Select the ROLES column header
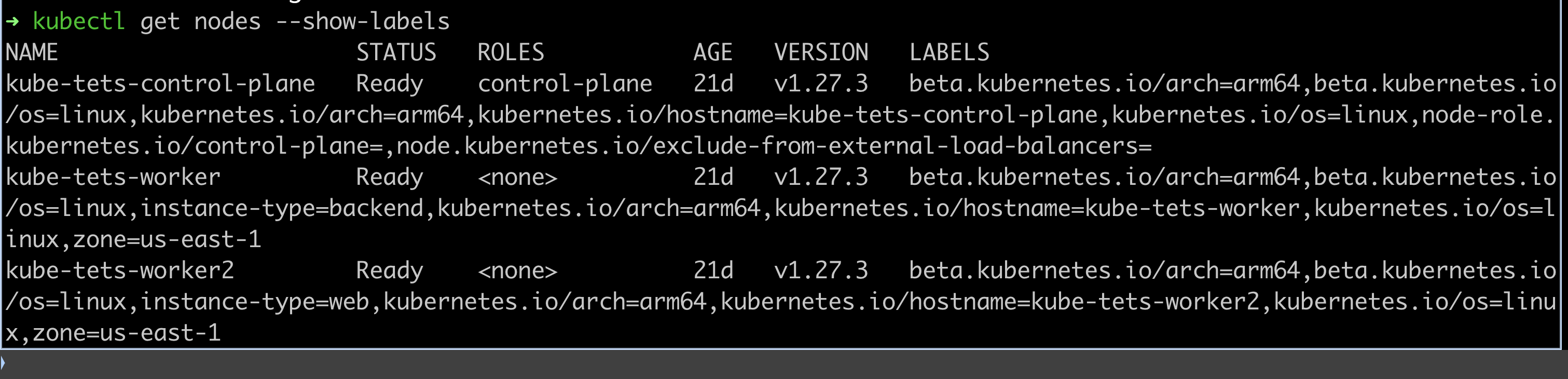1568x379 pixels. (x=511, y=53)
